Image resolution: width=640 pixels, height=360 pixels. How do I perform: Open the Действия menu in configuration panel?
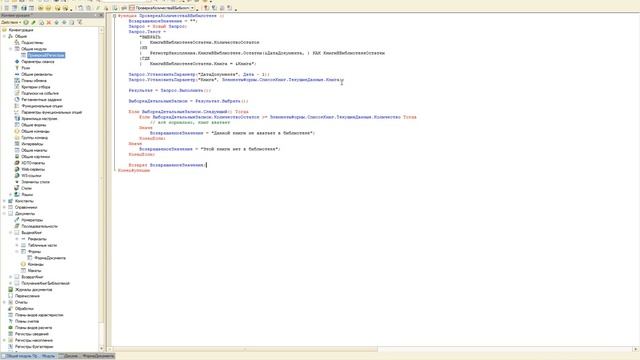pos(11,22)
